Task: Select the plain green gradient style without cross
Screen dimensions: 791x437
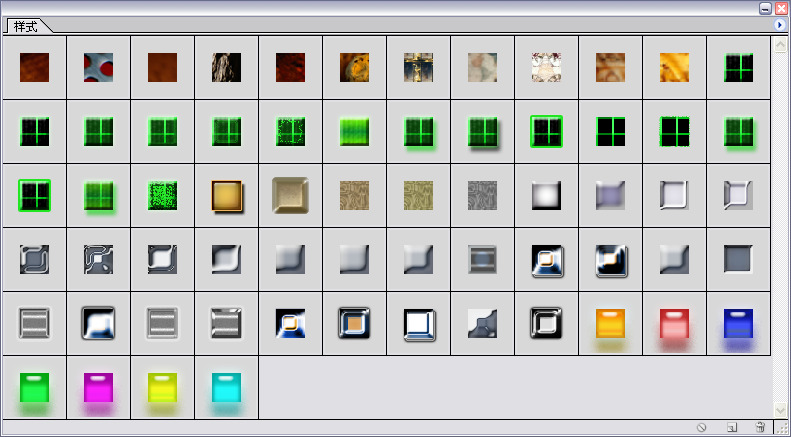Action: (x=355, y=132)
